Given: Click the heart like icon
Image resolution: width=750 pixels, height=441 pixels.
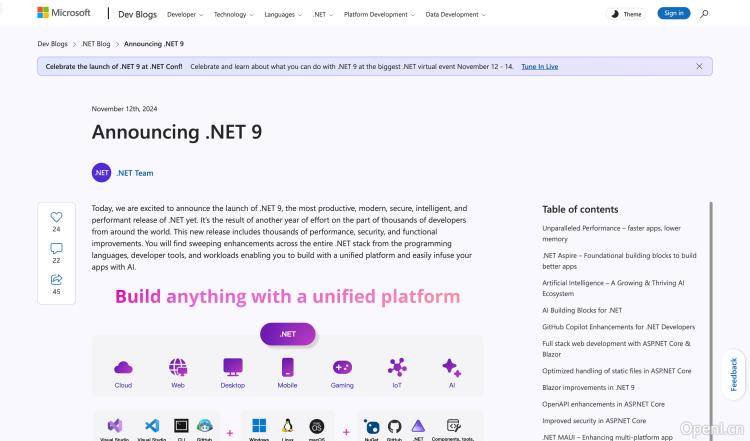Looking at the screenshot, I should coord(56,217).
